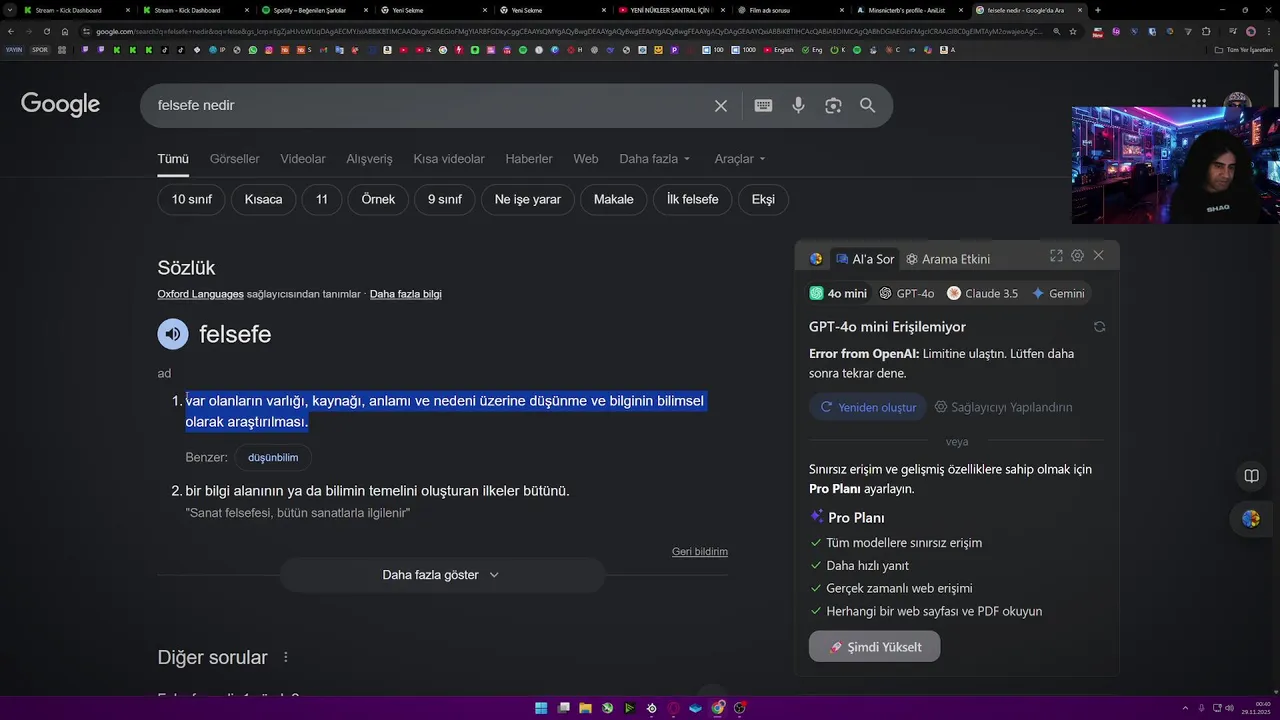Open Task View on taskbar
The height and width of the screenshot is (720, 1280).
point(563,708)
